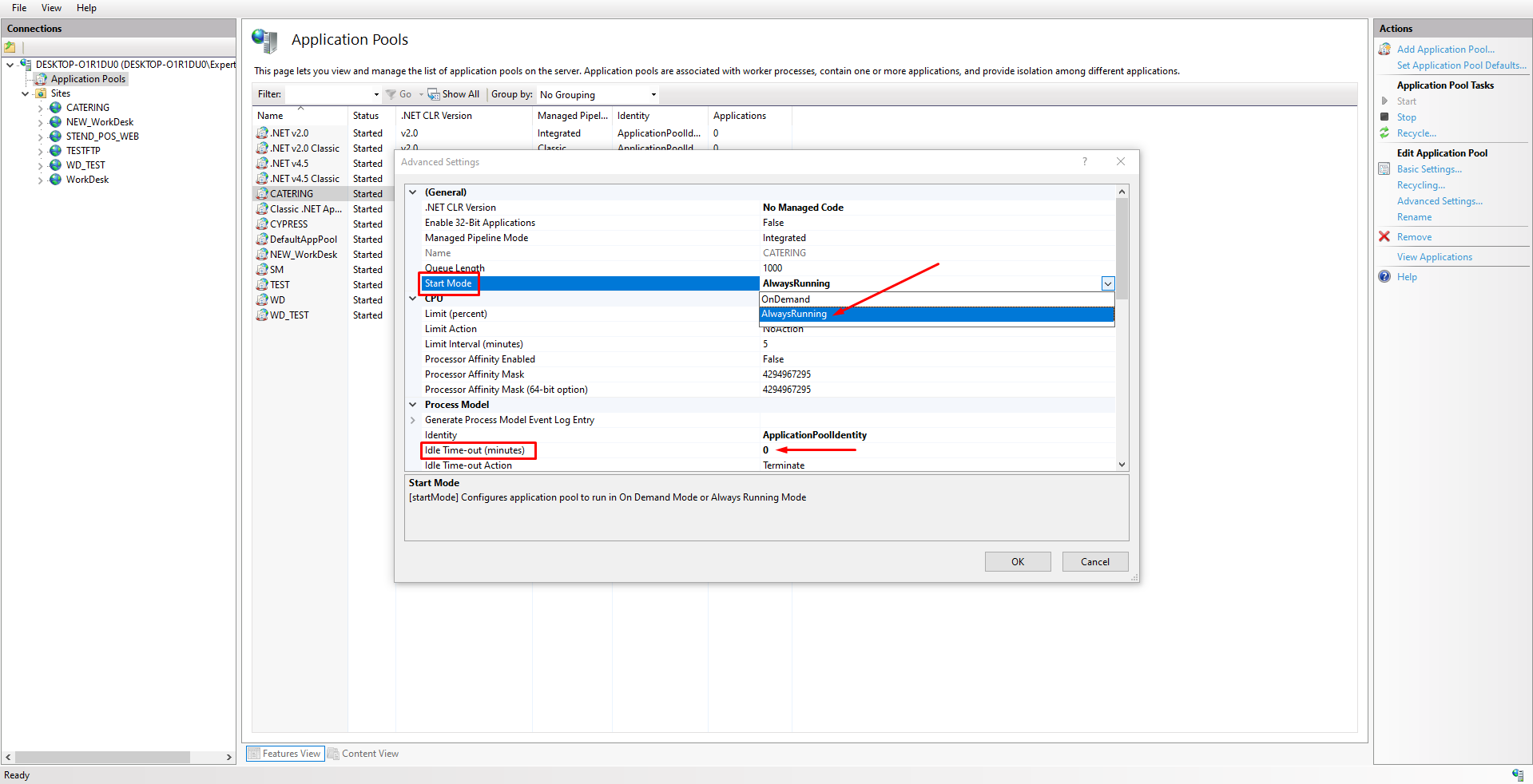The height and width of the screenshot is (784, 1533).
Task: Click the Add Application Pool icon
Action: click(x=1384, y=49)
